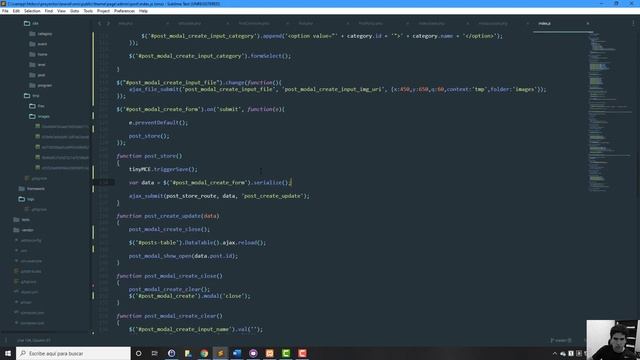Close the active rightmost tab

click(588, 24)
